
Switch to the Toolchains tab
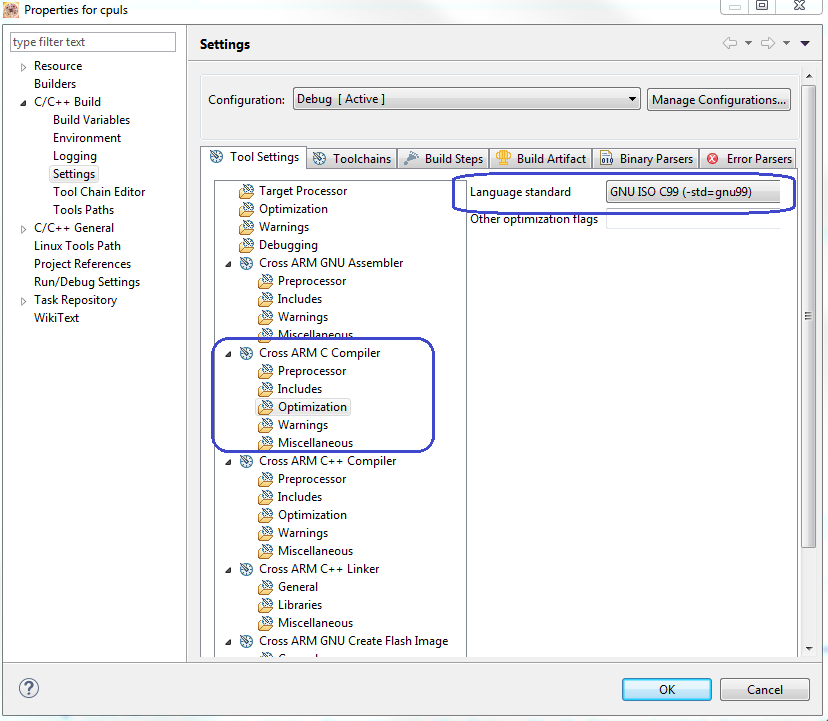(x=352, y=158)
